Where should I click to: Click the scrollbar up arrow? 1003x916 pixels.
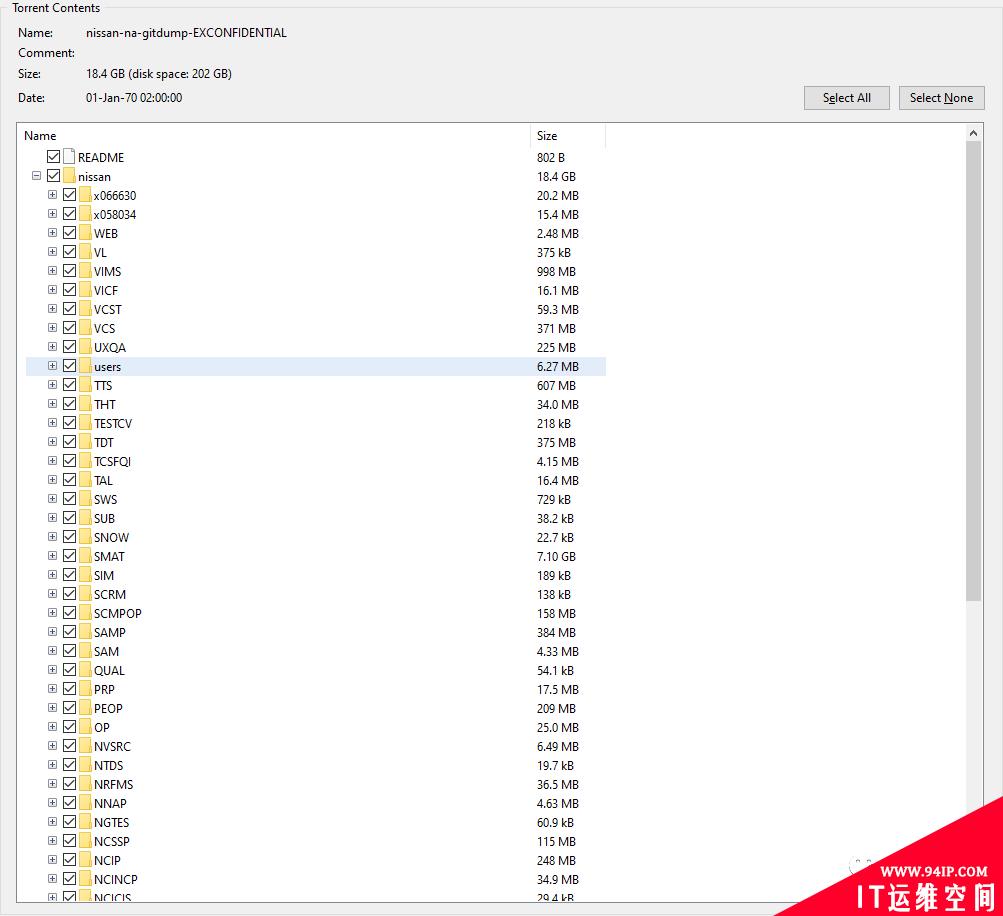[973, 133]
